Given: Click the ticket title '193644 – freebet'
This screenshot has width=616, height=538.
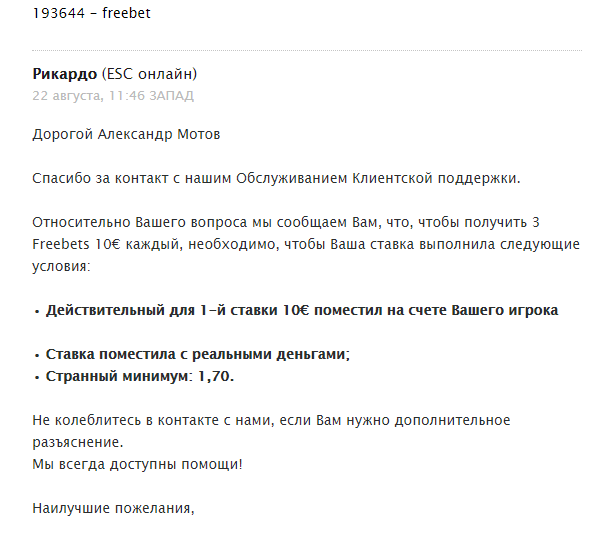Looking at the screenshot, I should click(x=91, y=13).
